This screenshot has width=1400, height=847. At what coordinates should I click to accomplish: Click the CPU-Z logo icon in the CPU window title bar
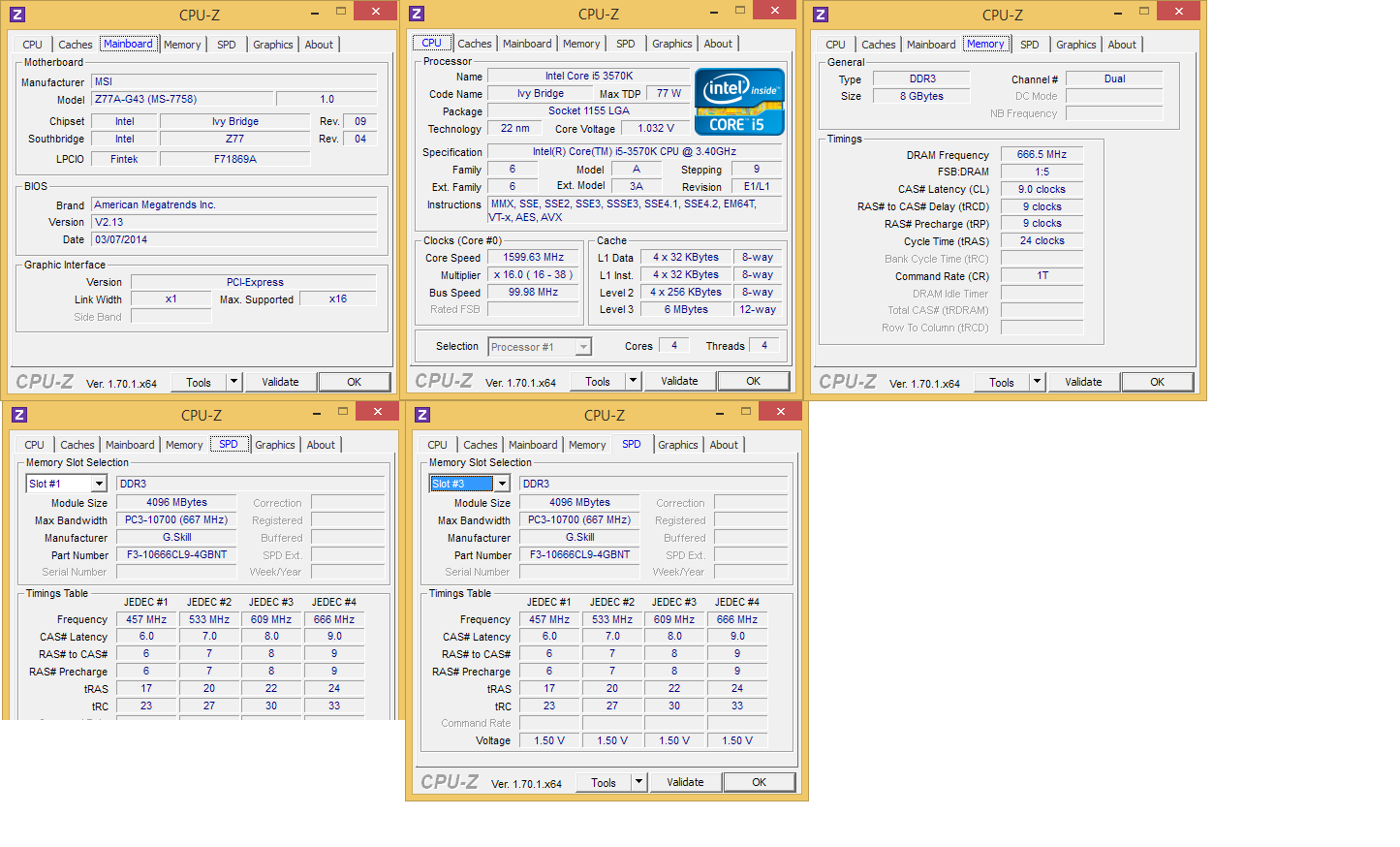pyautogui.click(x=417, y=14)
